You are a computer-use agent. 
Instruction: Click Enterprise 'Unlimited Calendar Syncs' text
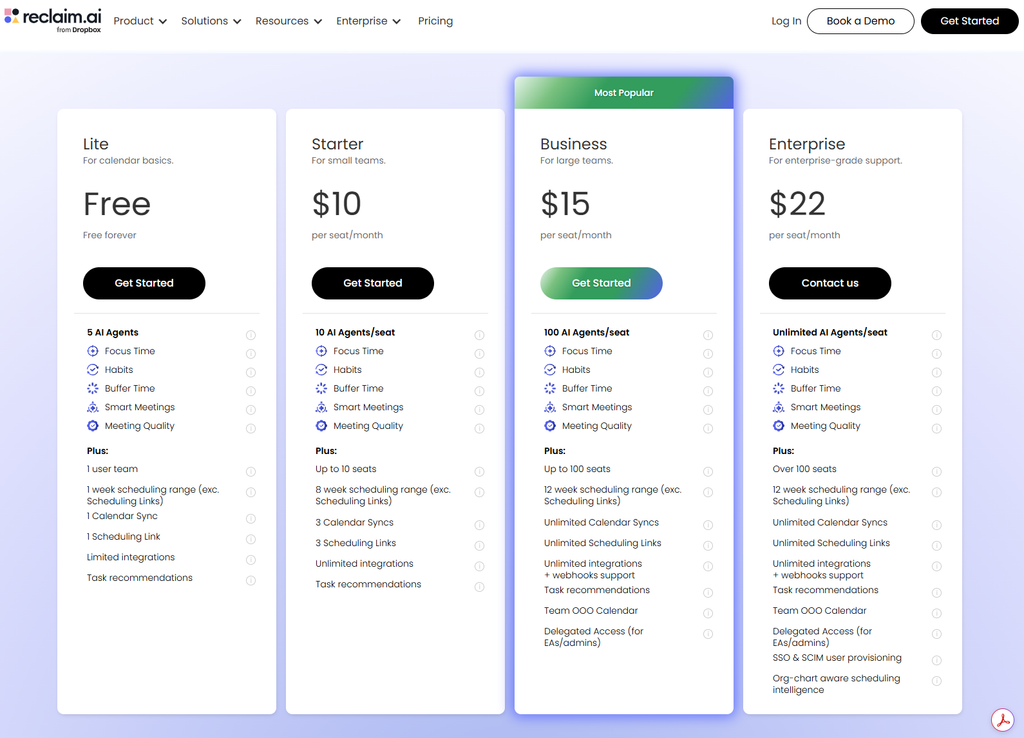coord(830,522)
